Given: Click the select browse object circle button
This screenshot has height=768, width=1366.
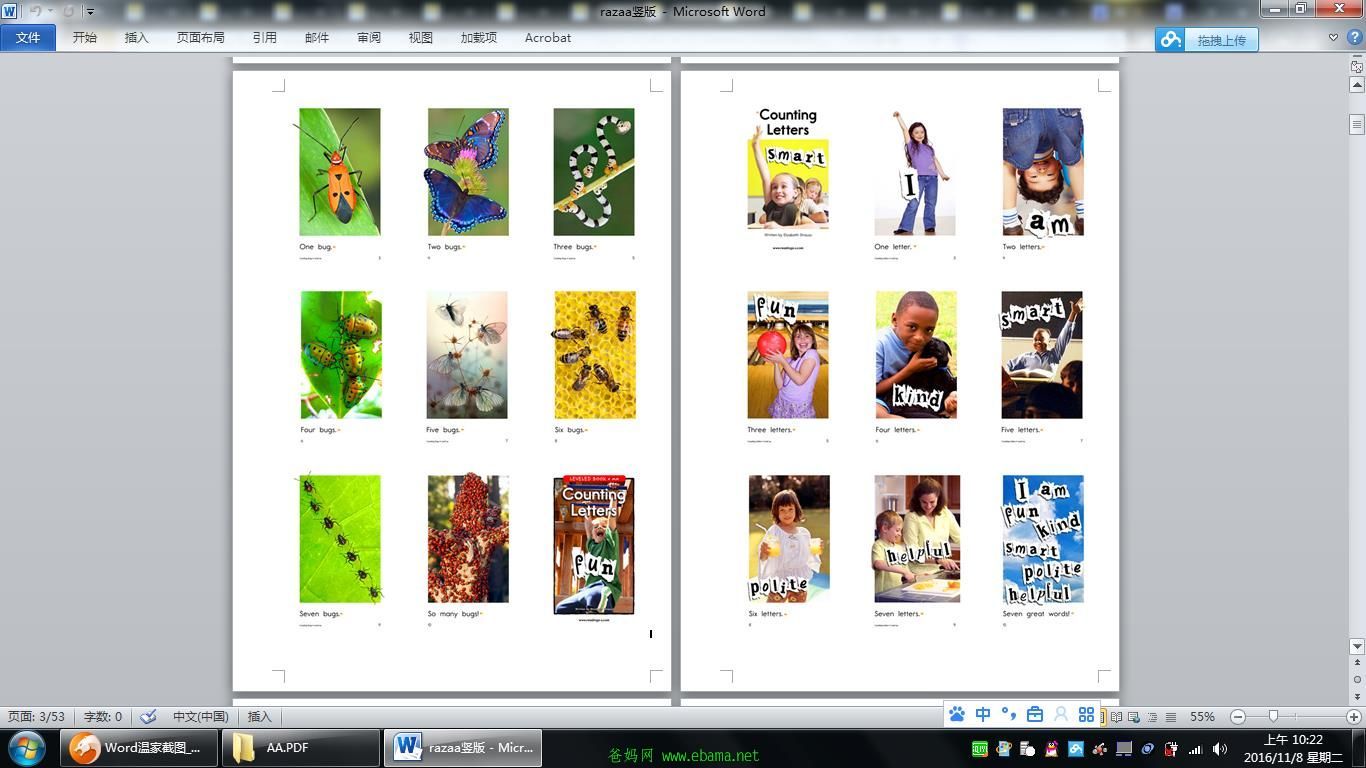Looking at the screenshot, I should click(x=1357, y=679).
